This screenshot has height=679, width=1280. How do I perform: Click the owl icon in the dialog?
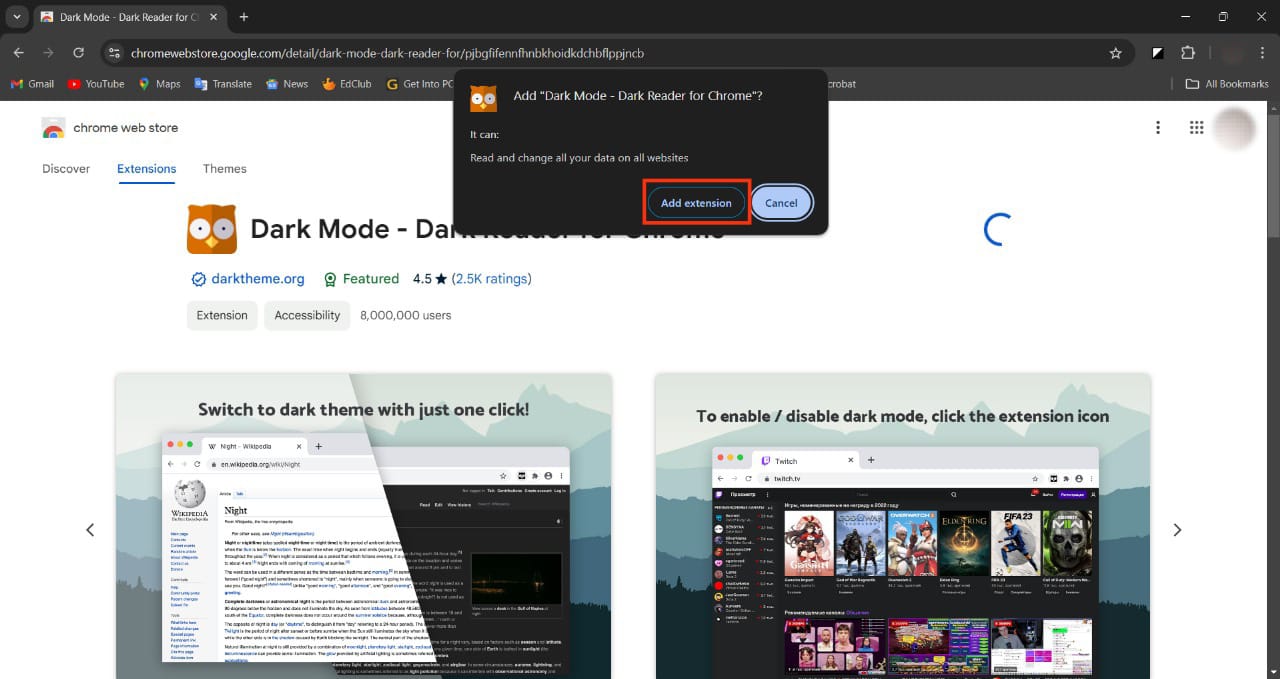483,98
